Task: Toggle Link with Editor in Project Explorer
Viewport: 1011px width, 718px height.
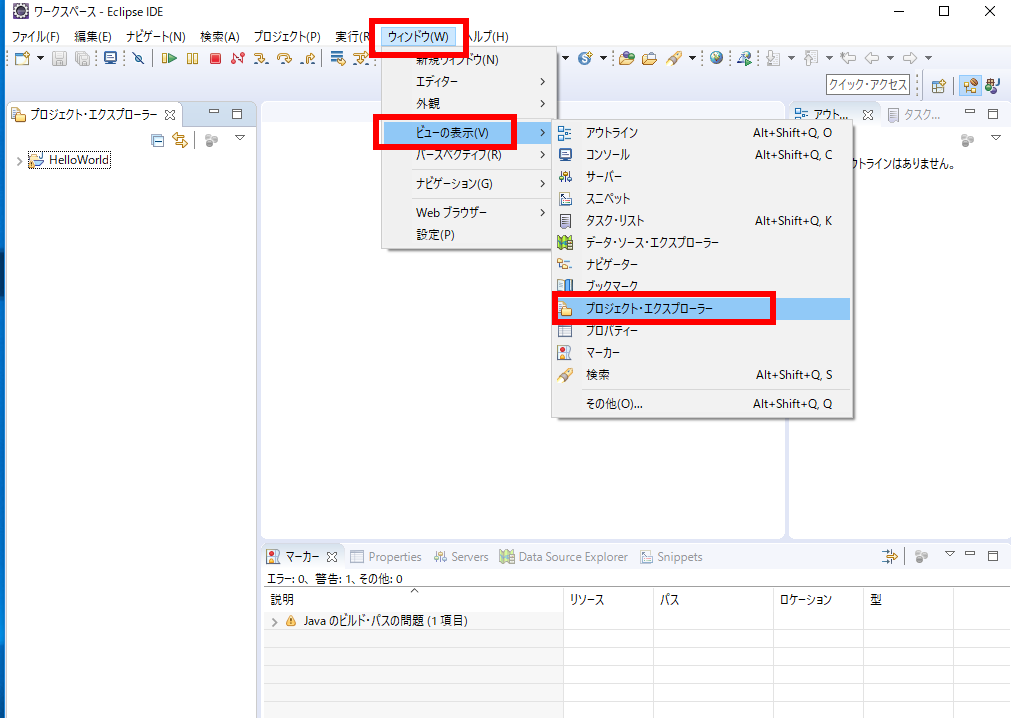Action: (180, 140)
